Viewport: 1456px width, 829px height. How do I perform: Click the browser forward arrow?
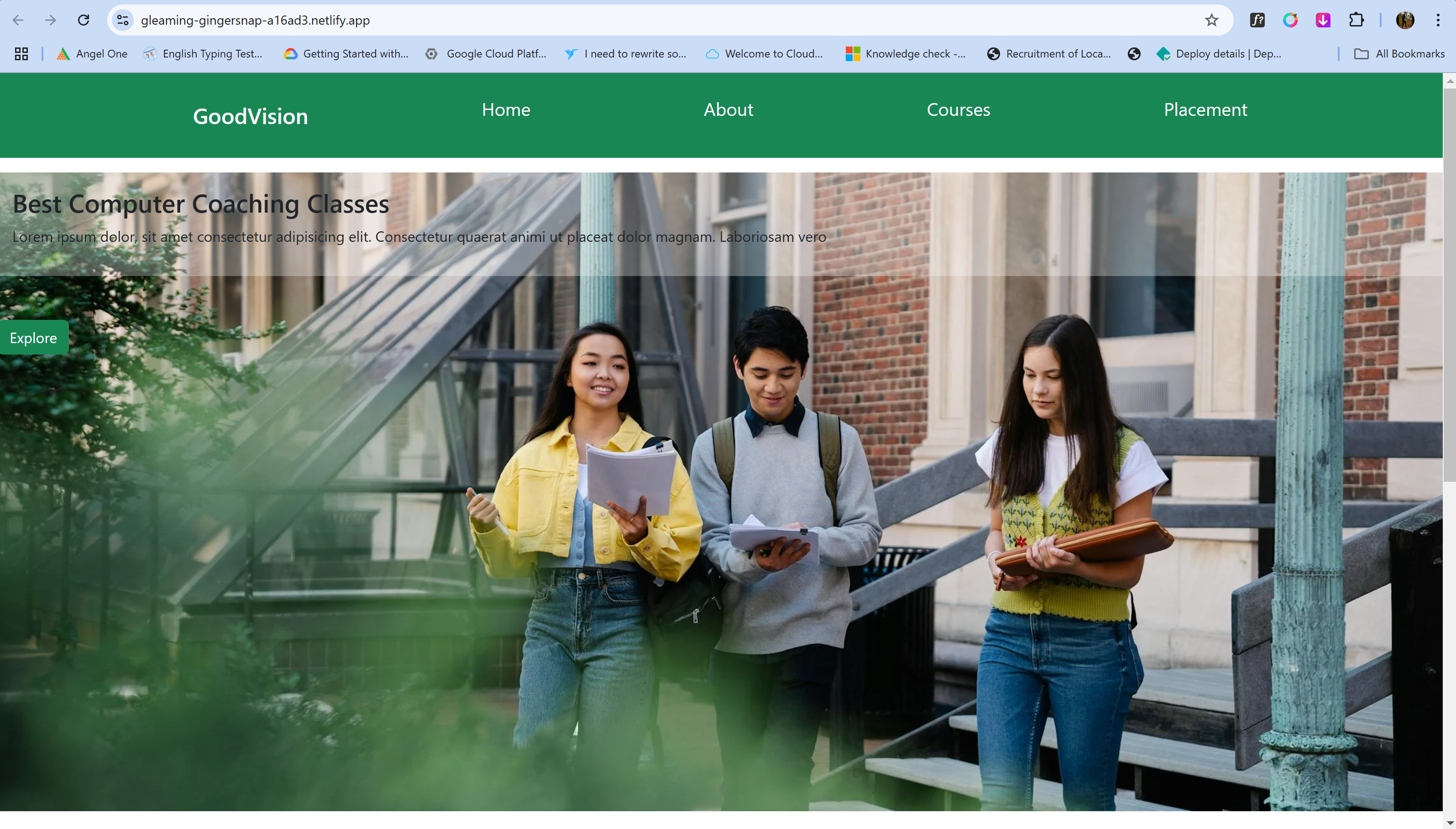[x=51, y=21]
